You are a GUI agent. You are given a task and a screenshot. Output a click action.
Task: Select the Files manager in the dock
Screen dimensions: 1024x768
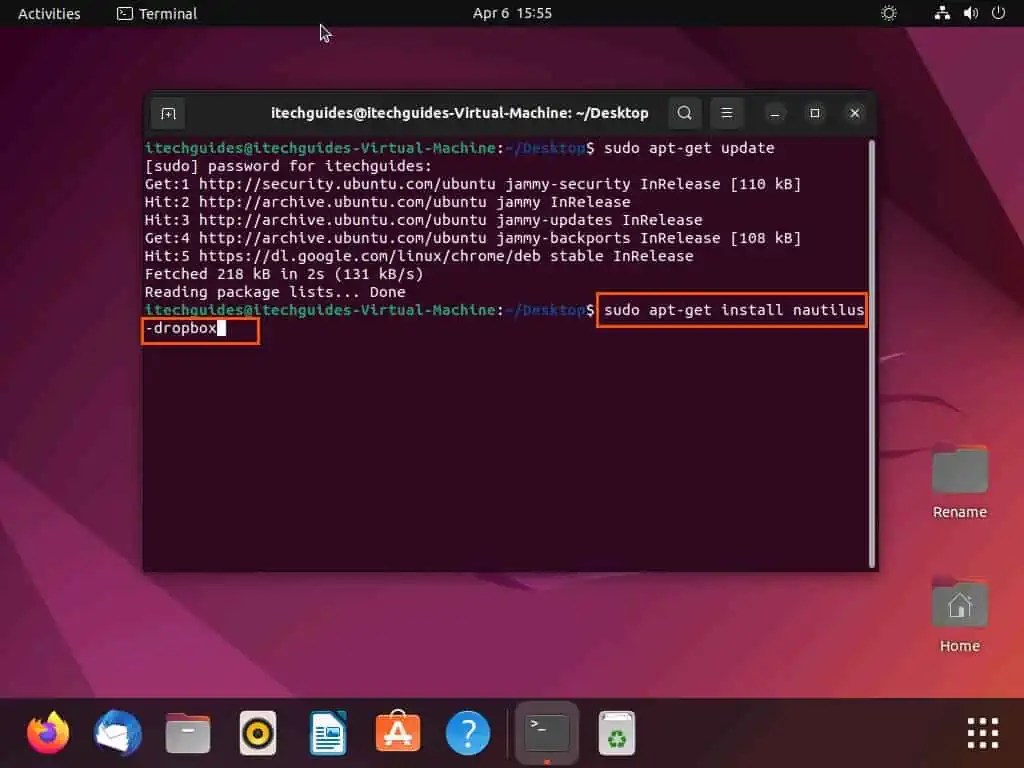tap(187, 732)
